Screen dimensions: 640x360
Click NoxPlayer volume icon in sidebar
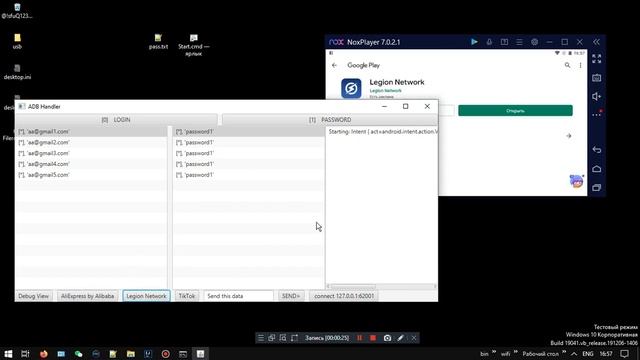point(596,96)
